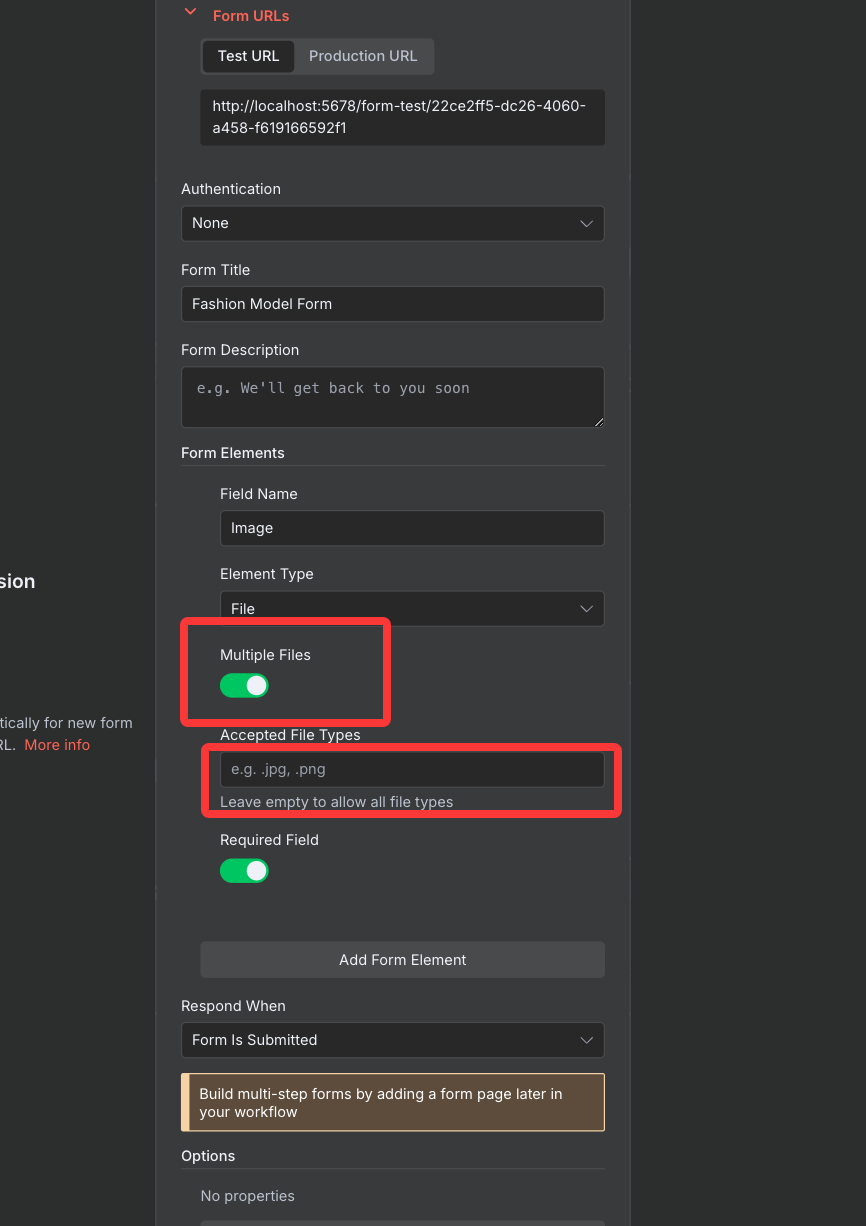Click the multi-step forms notice banner

tap(393, 1102)
